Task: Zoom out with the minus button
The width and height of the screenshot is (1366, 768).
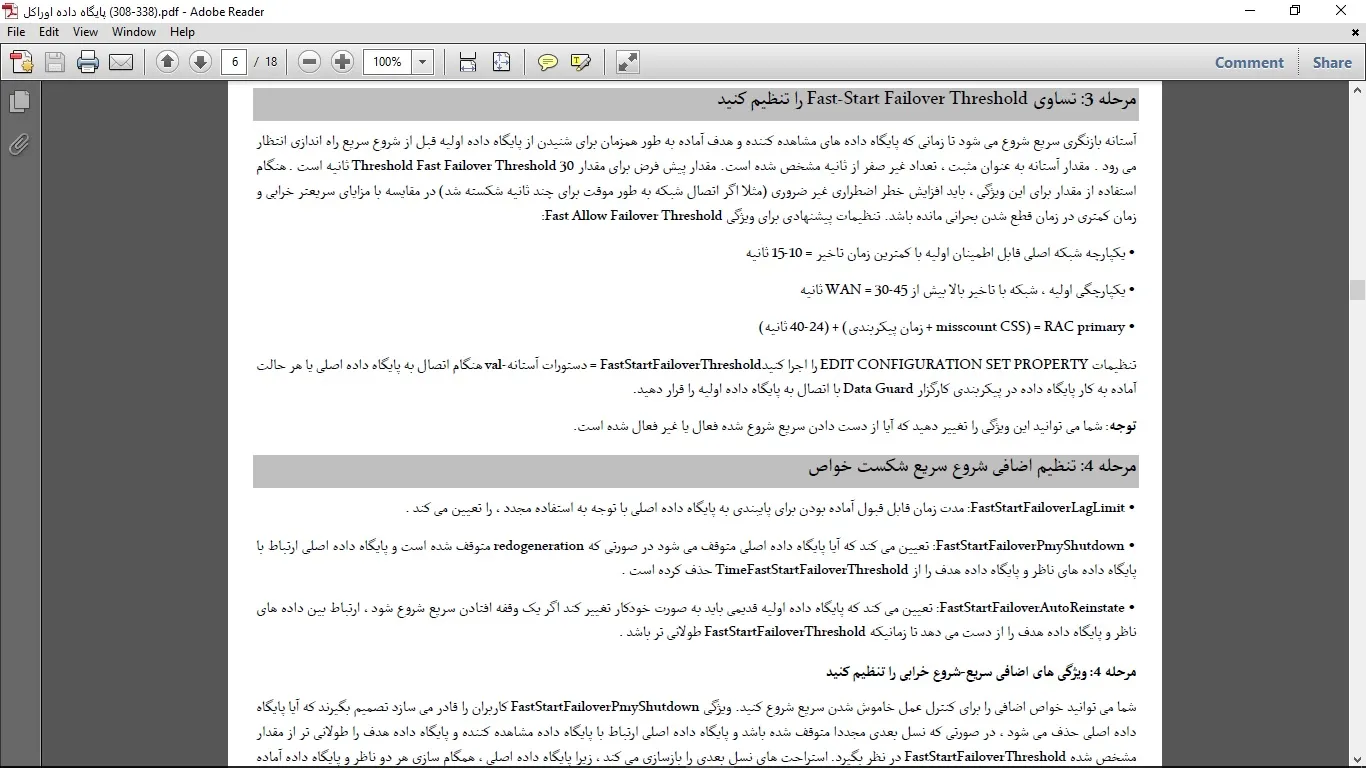Action: click(310, 62)
